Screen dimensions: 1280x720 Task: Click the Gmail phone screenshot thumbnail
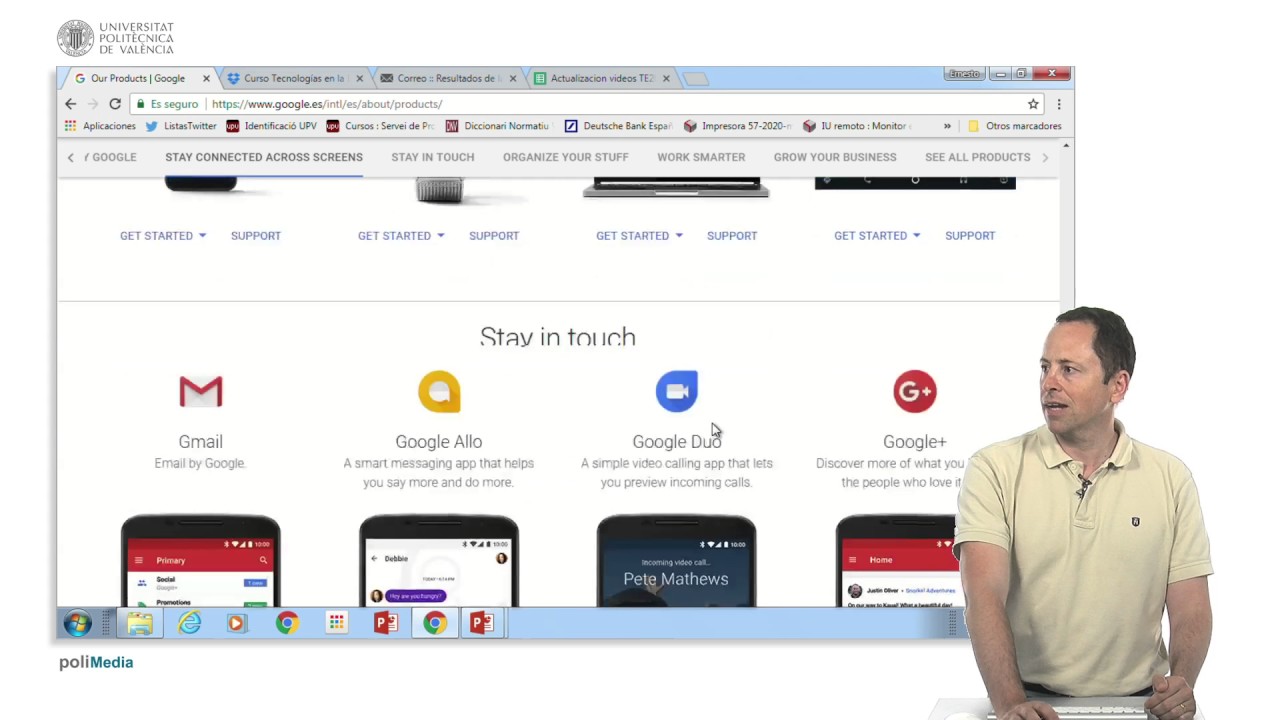point(200,561)
